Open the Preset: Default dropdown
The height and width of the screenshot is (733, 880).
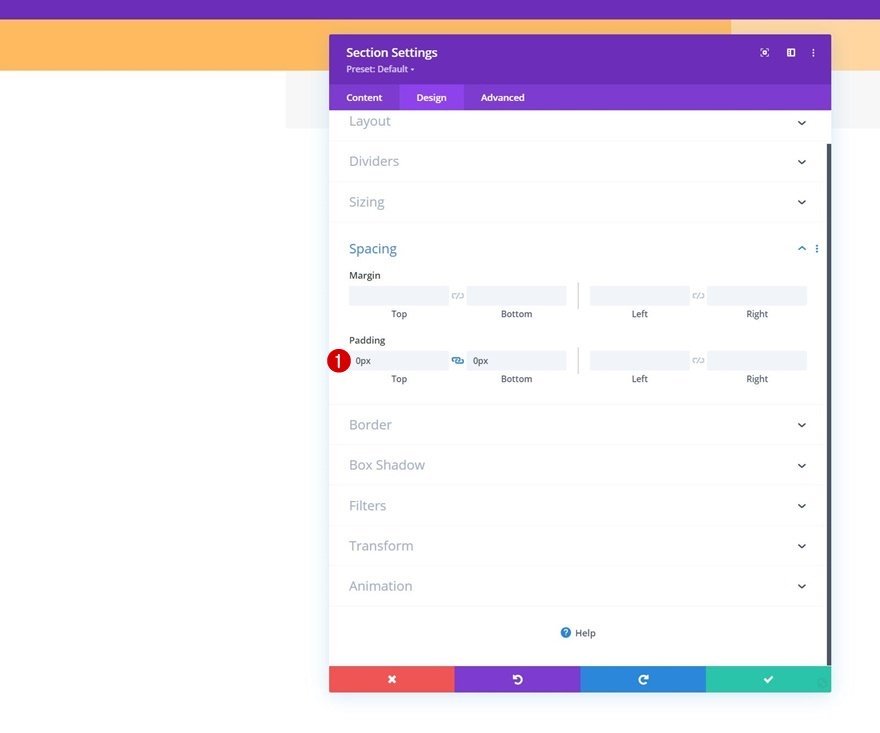coord(380,69)
